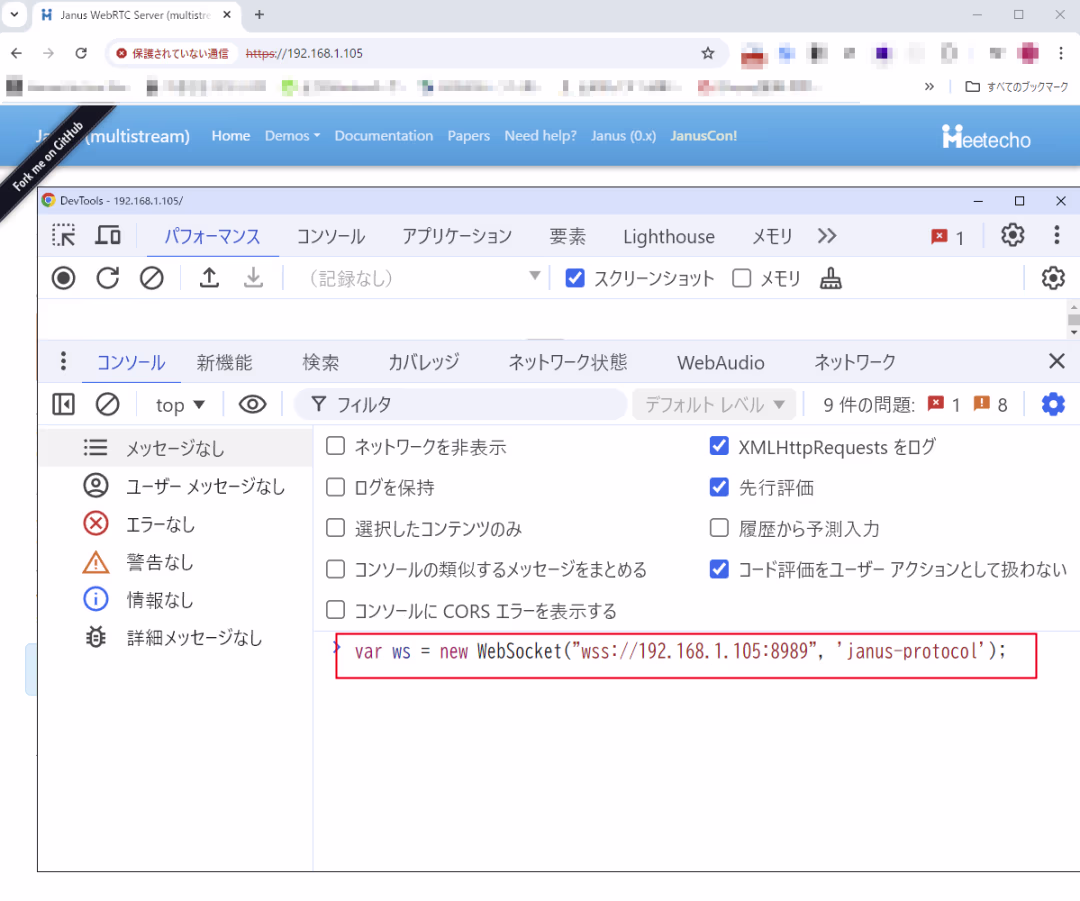Click the live expression eye icon

point(252,404)
